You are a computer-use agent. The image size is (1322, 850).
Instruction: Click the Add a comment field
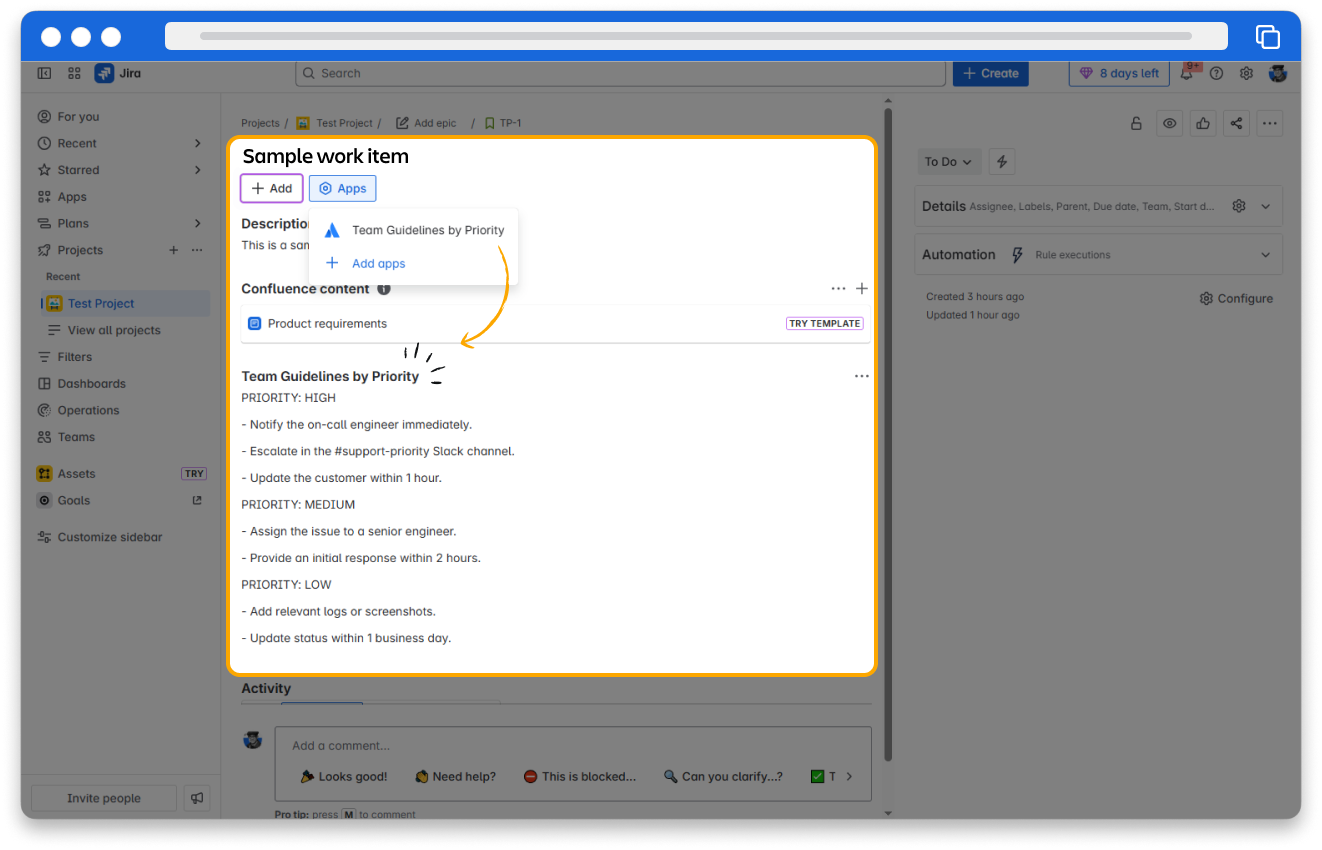572,745
